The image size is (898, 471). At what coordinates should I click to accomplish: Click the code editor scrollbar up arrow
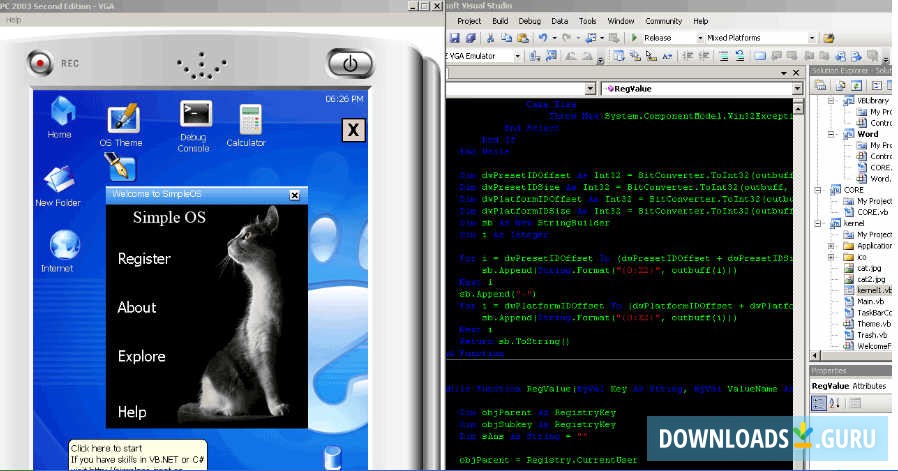[798, 108]
